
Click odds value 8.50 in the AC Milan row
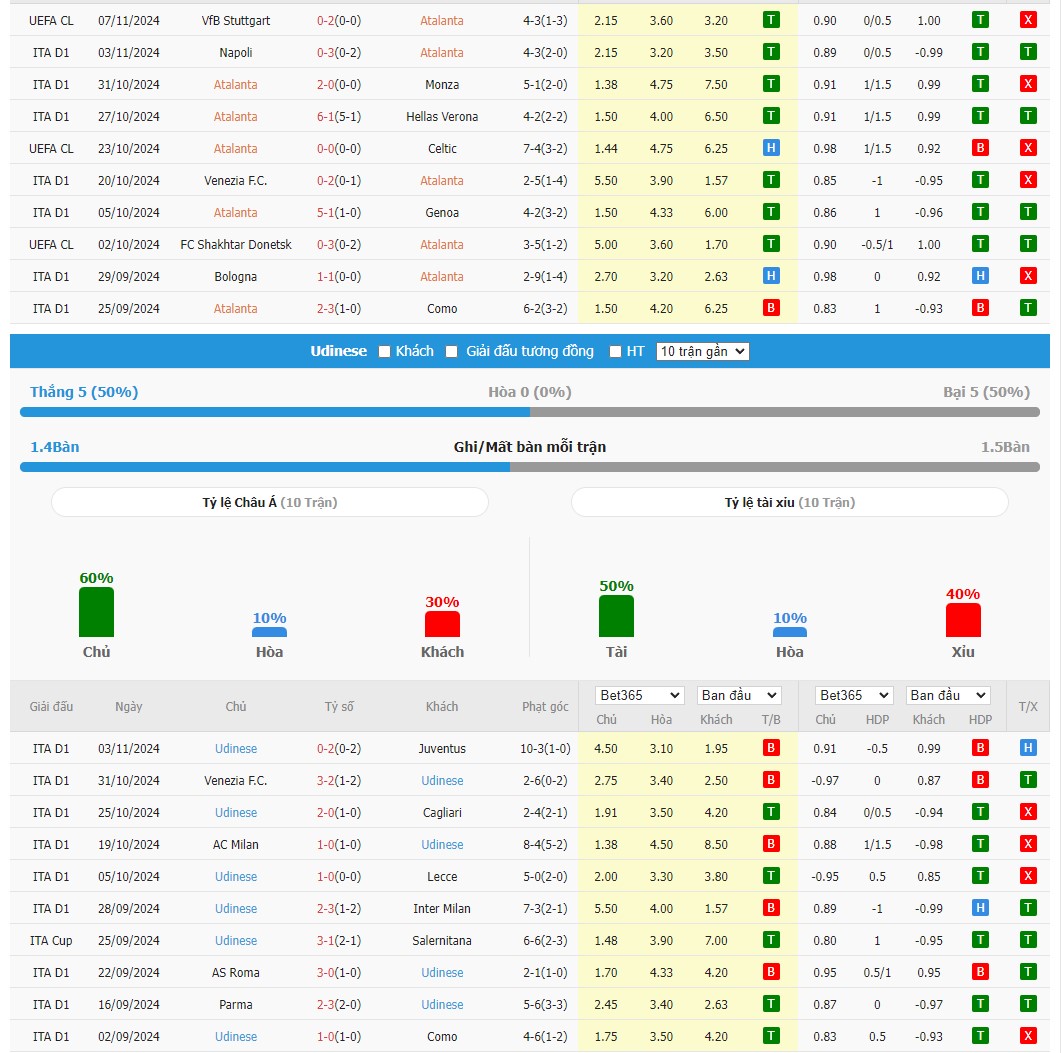[716, 845]
